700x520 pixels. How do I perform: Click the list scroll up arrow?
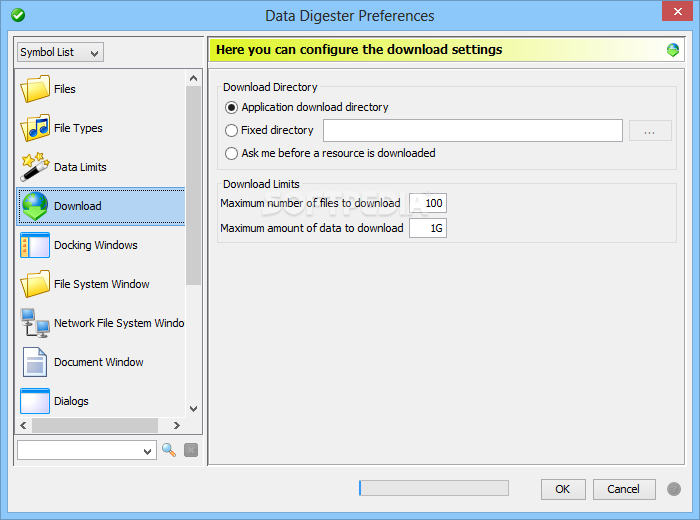tap(193, 78)
